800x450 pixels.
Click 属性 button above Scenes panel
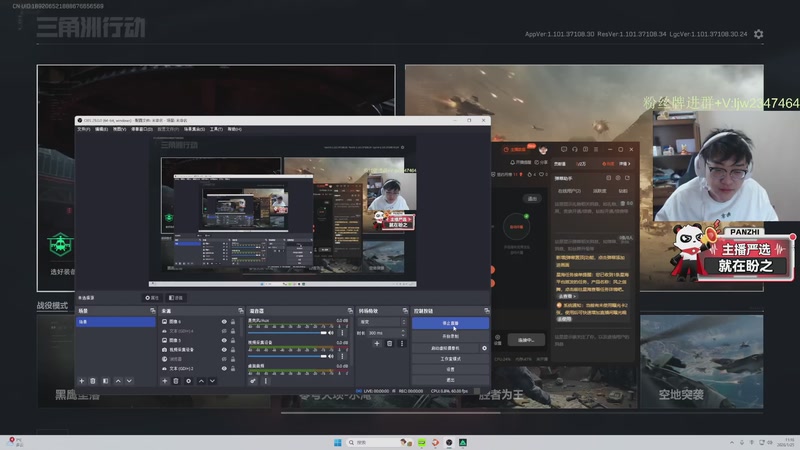[152, 298]
